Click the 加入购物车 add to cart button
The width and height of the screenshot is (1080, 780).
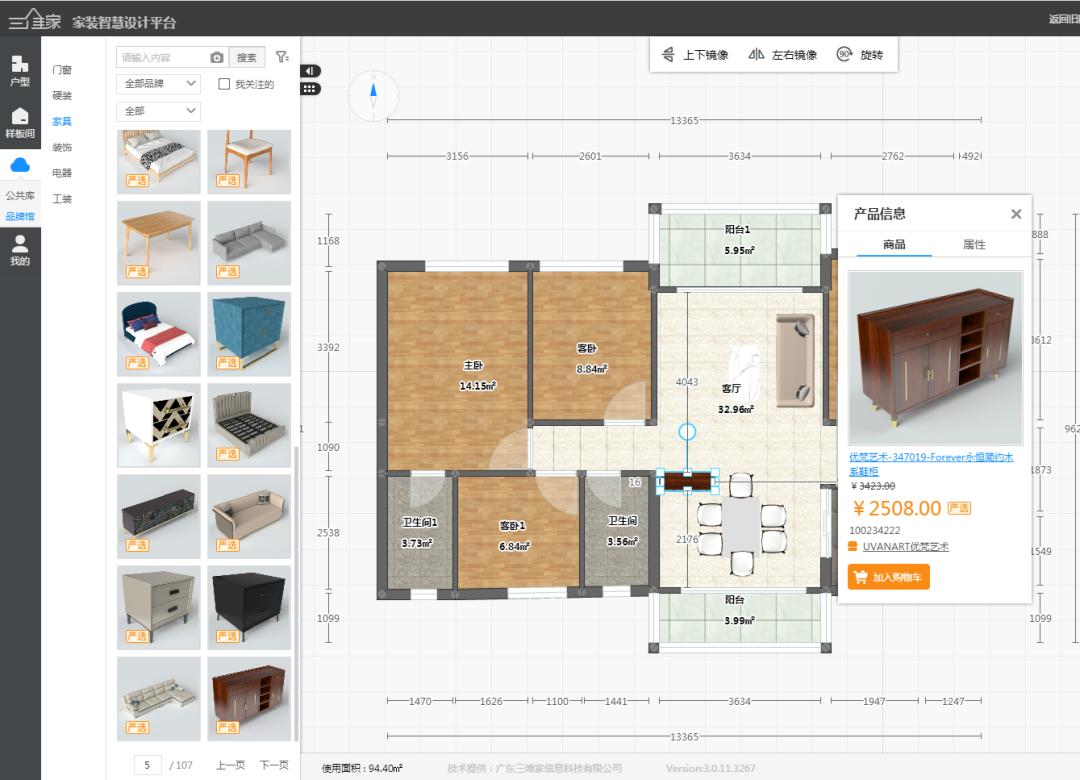pos(888,577)
